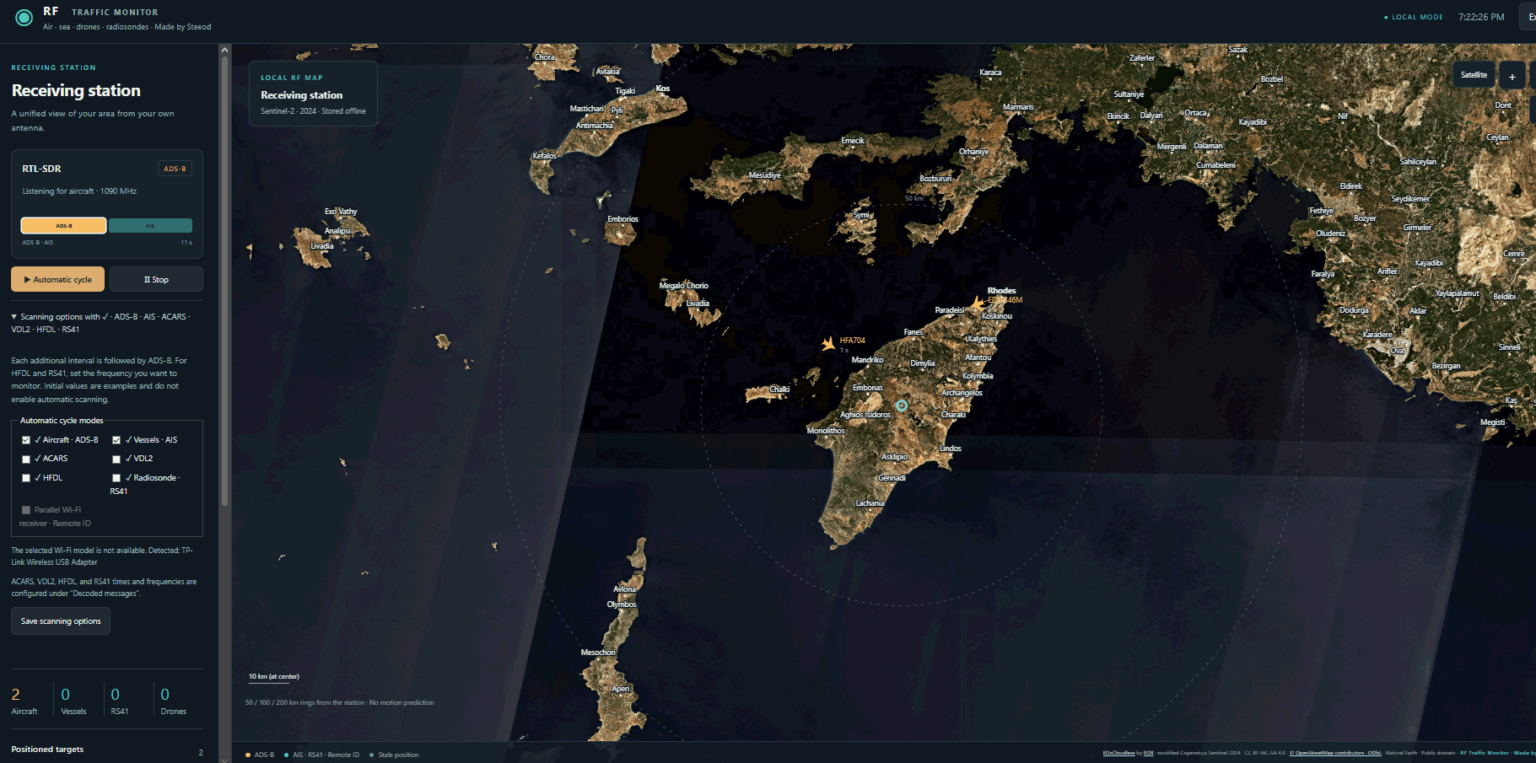Toggle Vessels · AIS cycle mode checkbox

(x=116, y=440)
